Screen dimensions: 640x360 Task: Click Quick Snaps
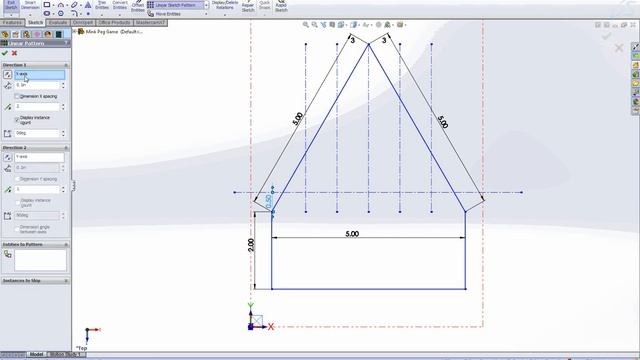[264, 6]
